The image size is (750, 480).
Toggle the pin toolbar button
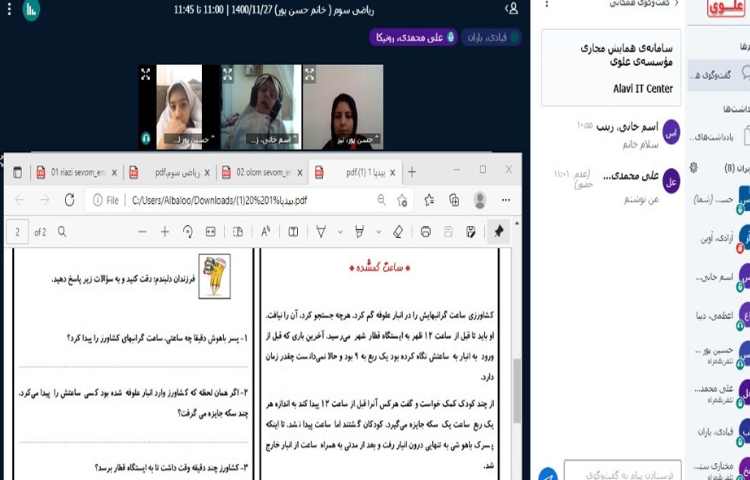click(499, 232)
